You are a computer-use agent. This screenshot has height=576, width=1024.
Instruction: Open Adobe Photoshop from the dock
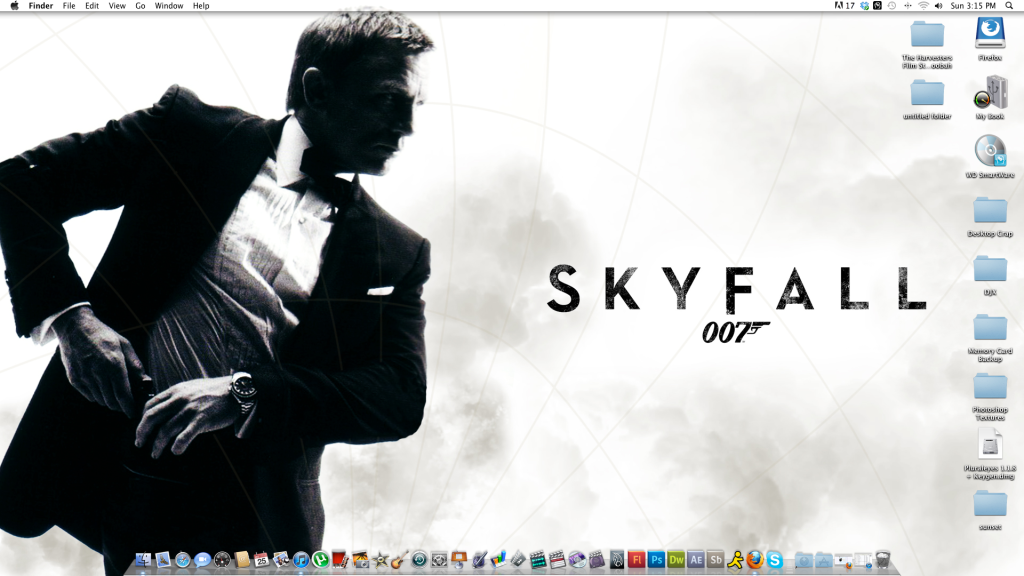click(x=656, y=560)
